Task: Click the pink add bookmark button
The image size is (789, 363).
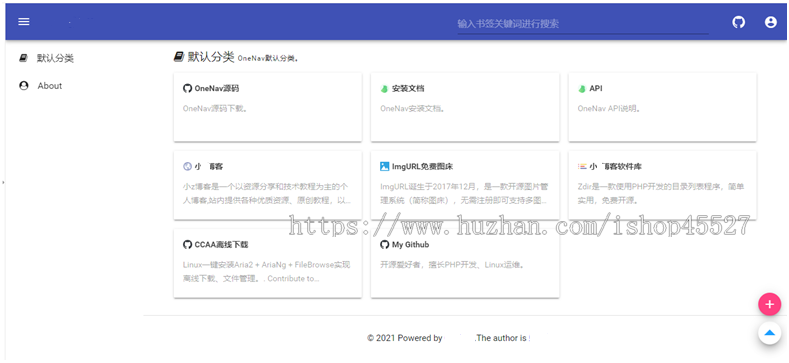Action: pyautogui.click(x=769, y=304)
